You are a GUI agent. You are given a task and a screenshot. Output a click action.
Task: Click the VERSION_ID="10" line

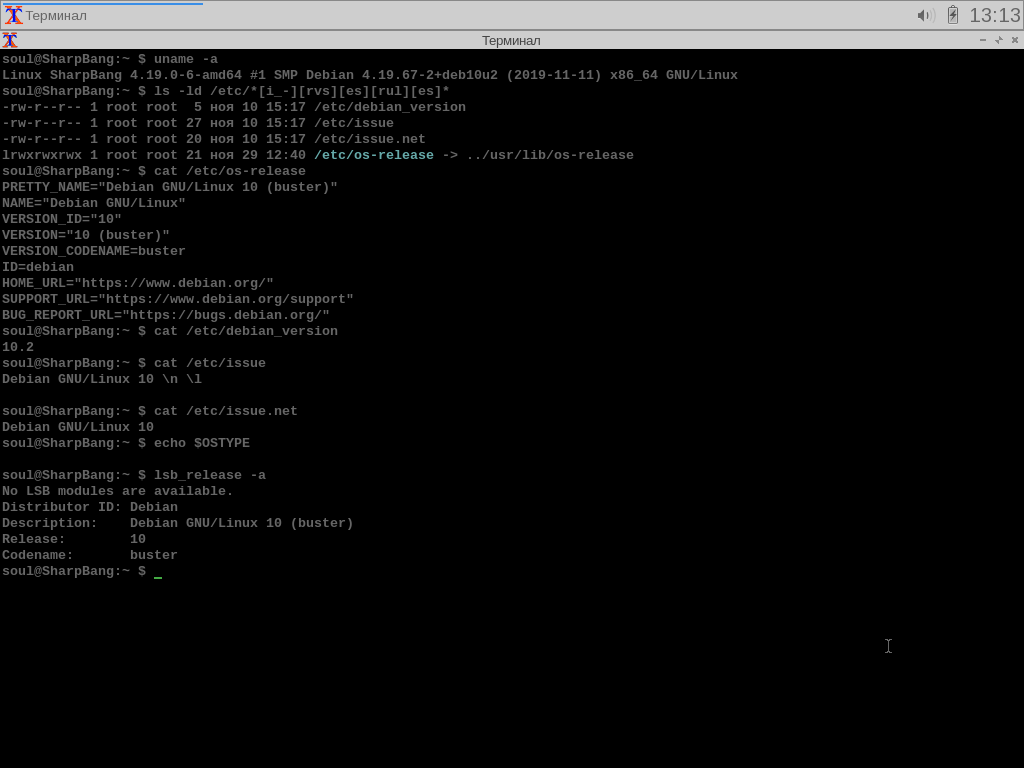coord(61,219)
